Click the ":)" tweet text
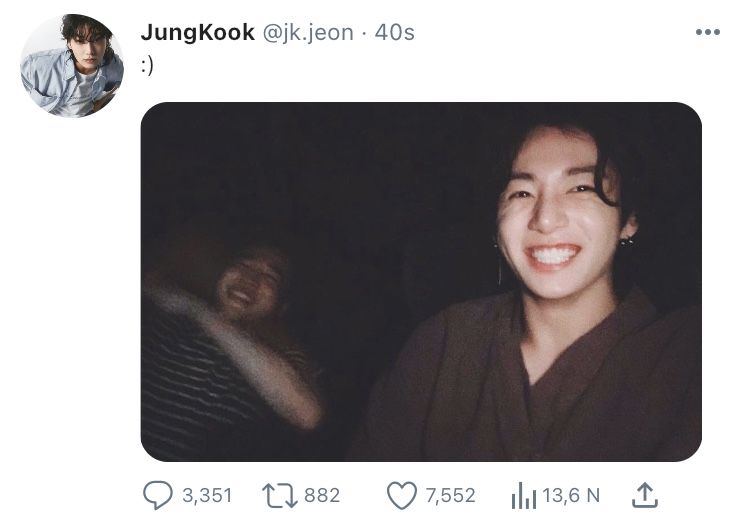This screenshot has height=516, width=750. click(x=147, y=66)
